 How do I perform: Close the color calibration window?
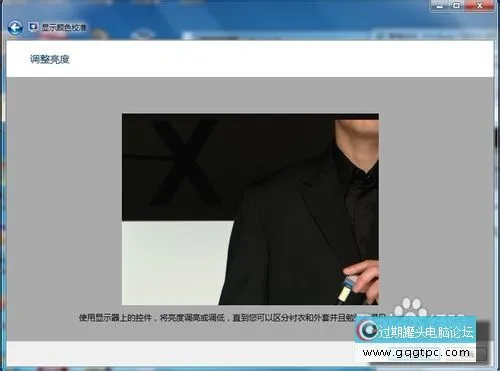479,6
